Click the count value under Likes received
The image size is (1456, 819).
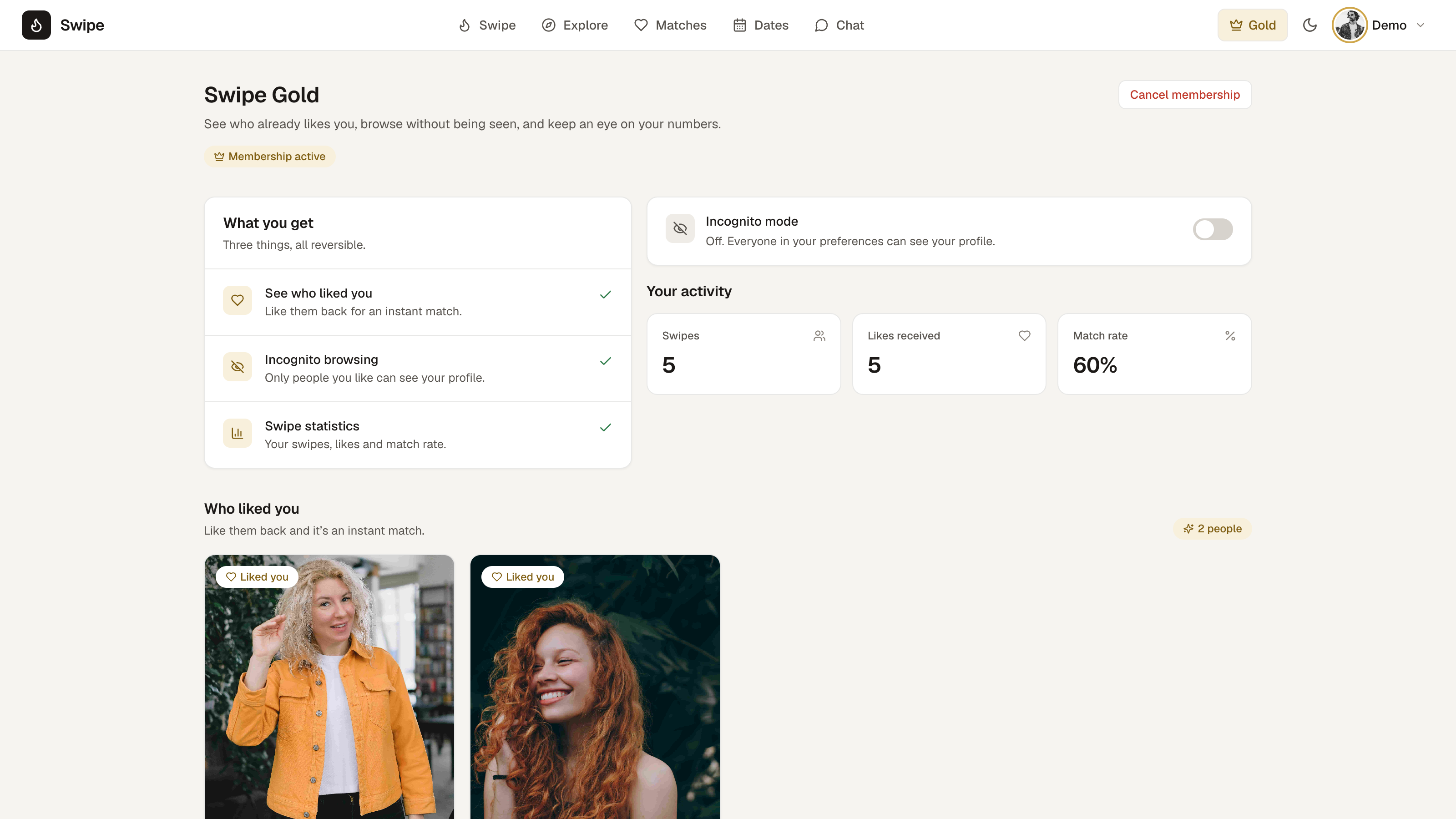click(x=875, y=365)
